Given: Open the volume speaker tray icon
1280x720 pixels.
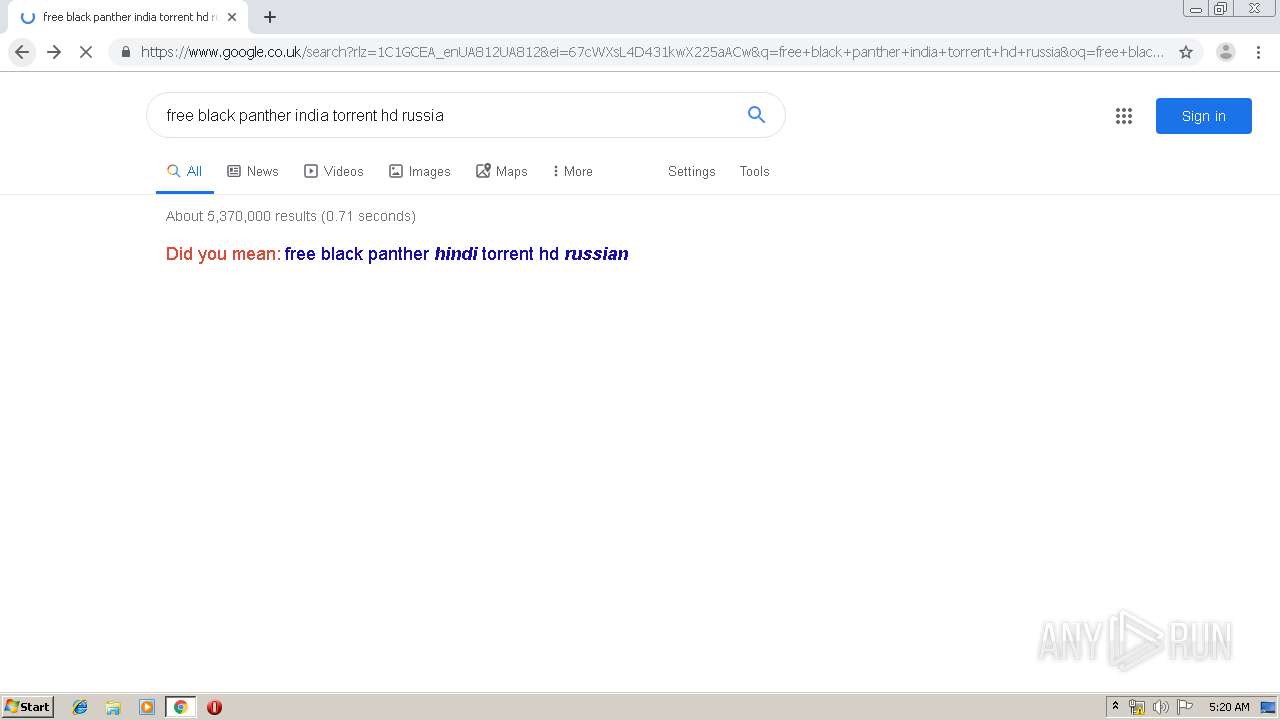Looking at the screenshot, I should 1160,707.
